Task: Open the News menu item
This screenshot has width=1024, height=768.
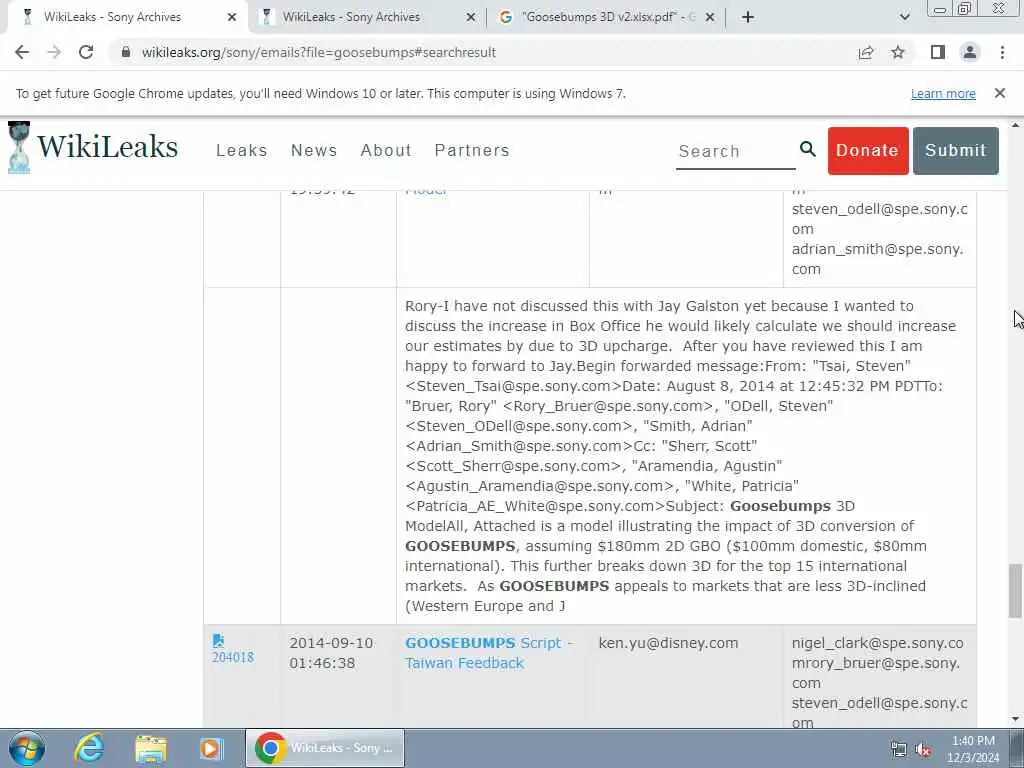Action: click(314, 150)
